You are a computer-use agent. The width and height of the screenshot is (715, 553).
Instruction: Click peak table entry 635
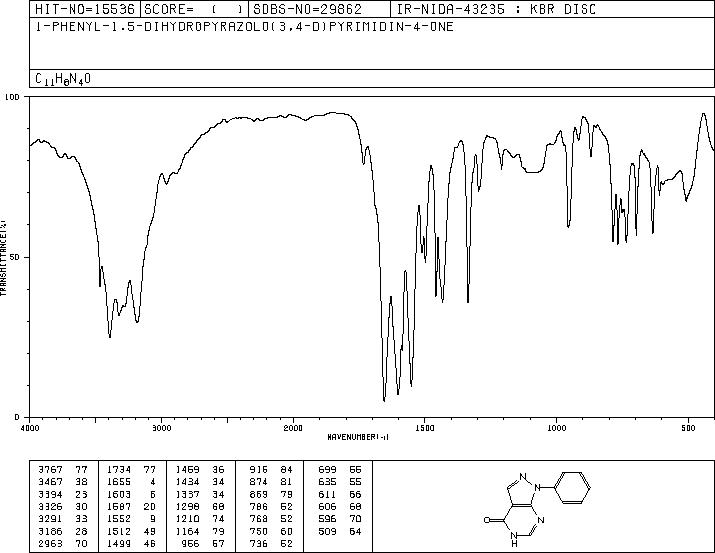coord(327,482)
